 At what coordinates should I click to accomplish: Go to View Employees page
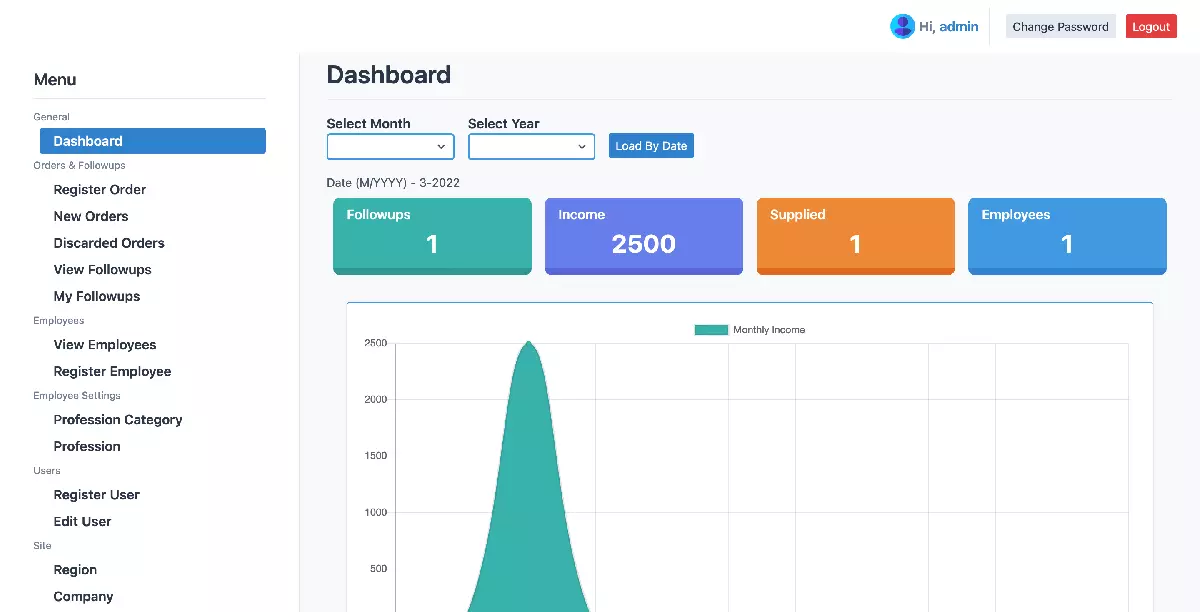pos(105,345)
